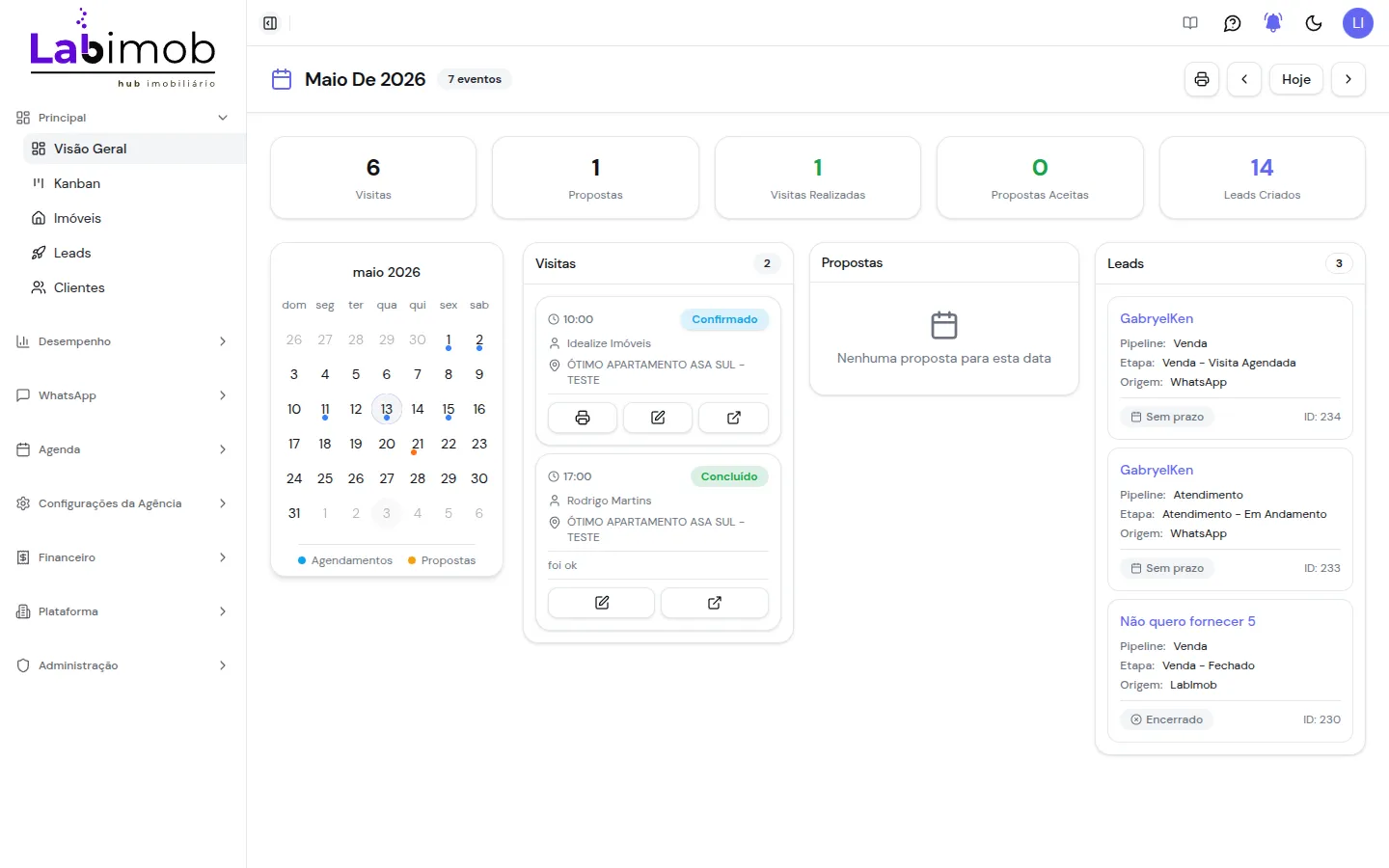The width and height of the screenshot is (1389, 868).
Task: Select May 11 on the calendar
Action: tap(325, 409)
